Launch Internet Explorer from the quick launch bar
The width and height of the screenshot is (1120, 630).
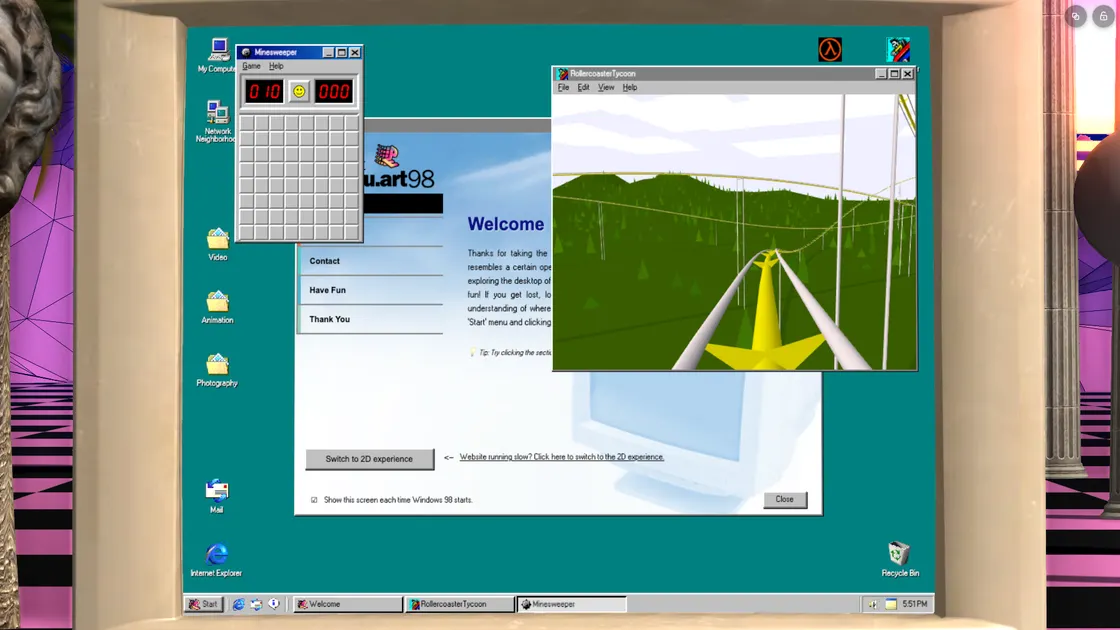tap(237, 604)
